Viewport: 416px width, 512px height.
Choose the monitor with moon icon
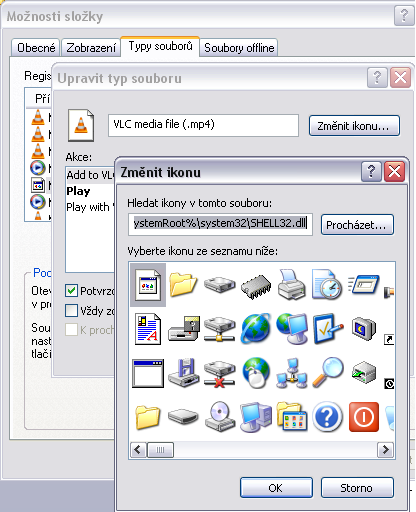(364, 328)
